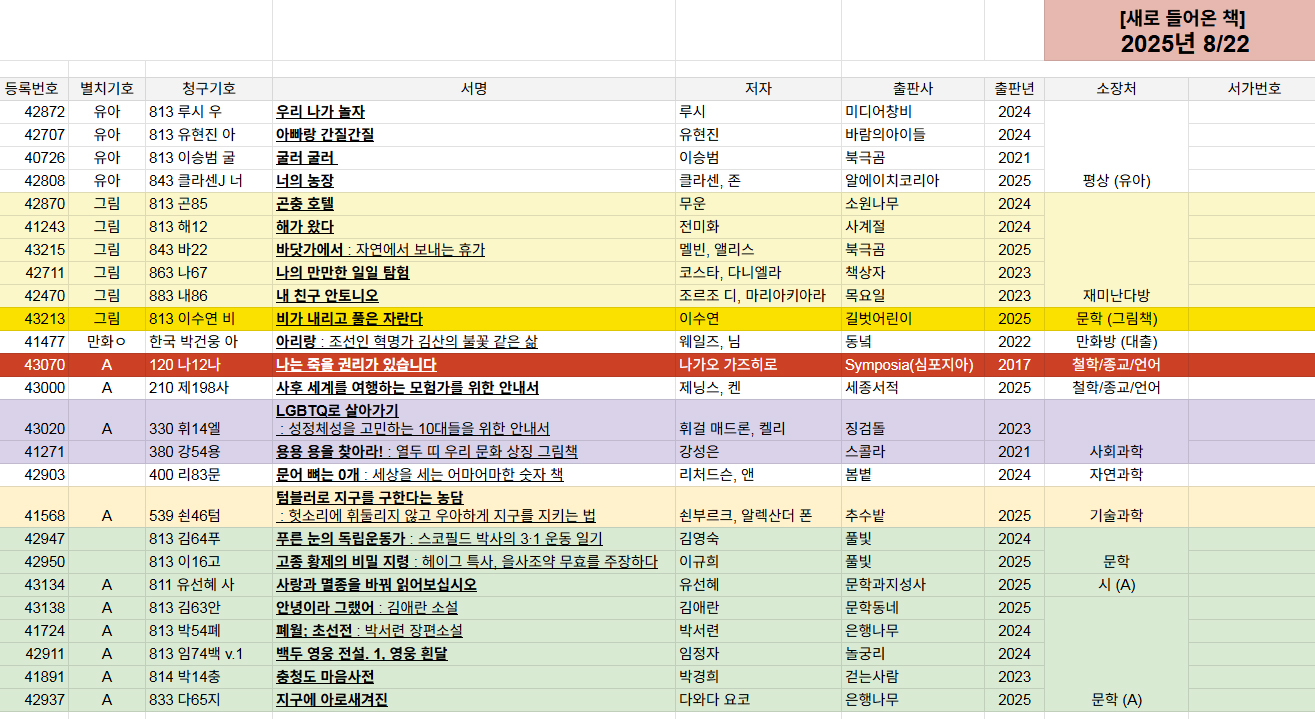Open the title link 텀블러로 지구를 구한다는 농담
This screenshot has height=719, width=1315.
click(370, 498)
